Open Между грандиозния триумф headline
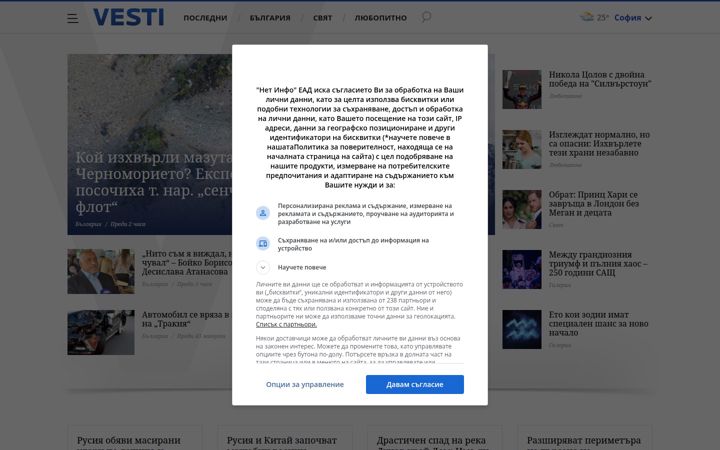720x450 pixels. [x=598, y=264]
